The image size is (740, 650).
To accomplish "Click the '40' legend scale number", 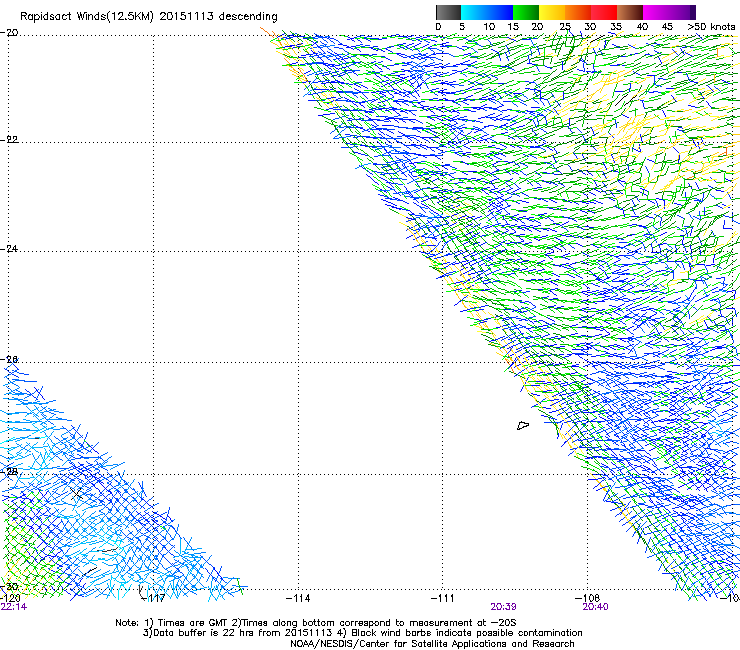I will pyautogui.click(x=642, y=27).
